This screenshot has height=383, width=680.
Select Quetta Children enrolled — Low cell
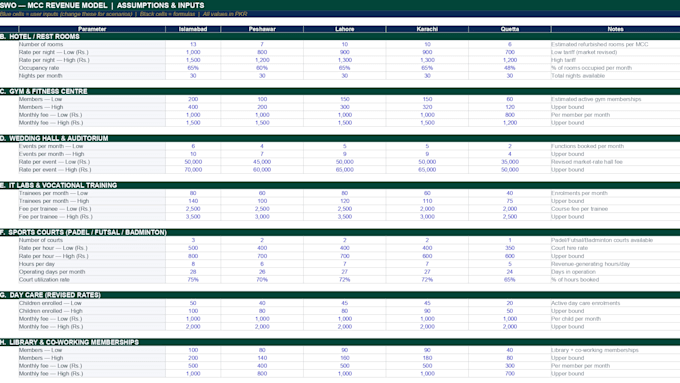(x=510, y=303)
